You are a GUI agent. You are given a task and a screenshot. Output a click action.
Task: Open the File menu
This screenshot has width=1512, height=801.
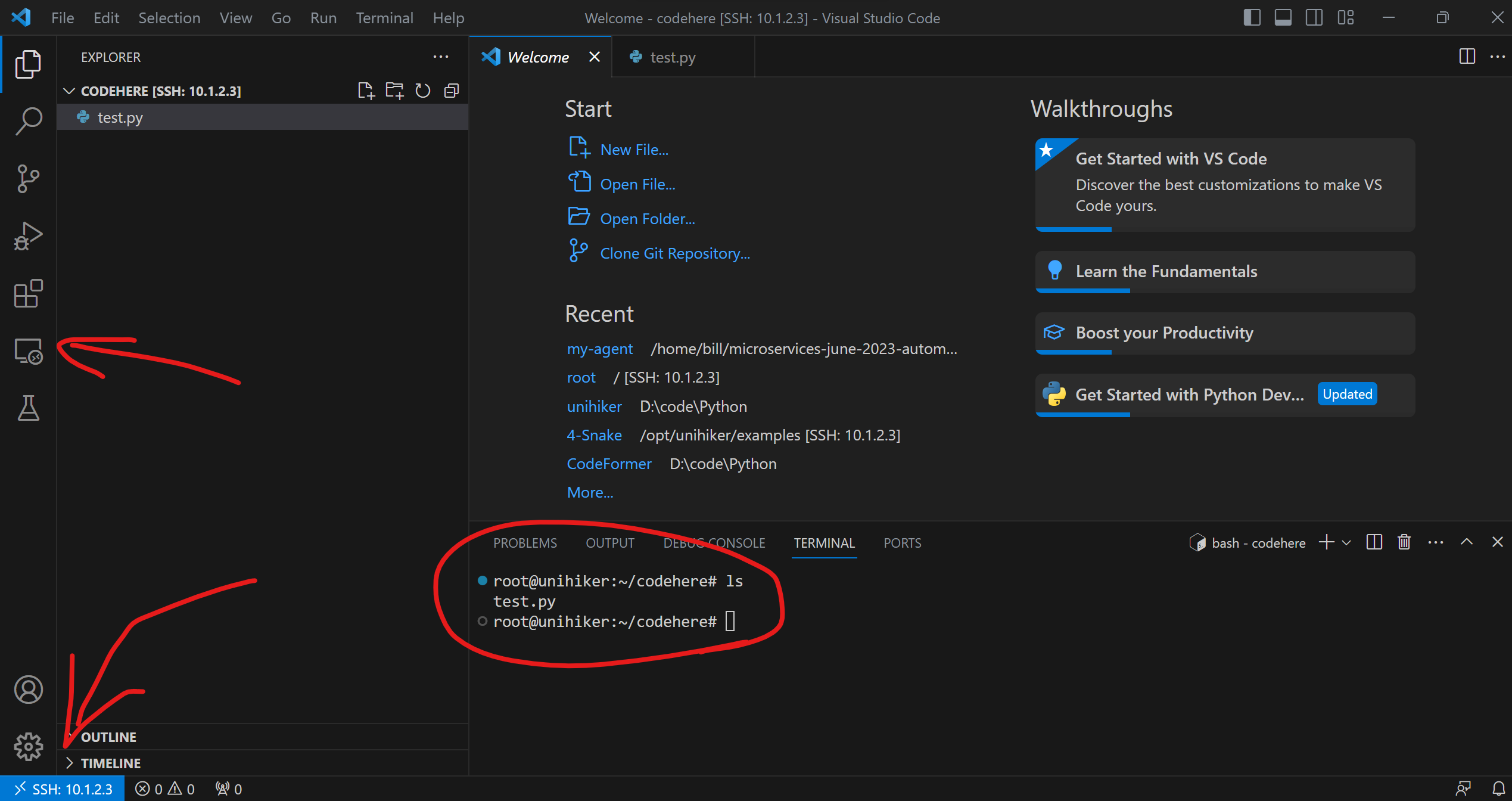(x=62, y=18)
